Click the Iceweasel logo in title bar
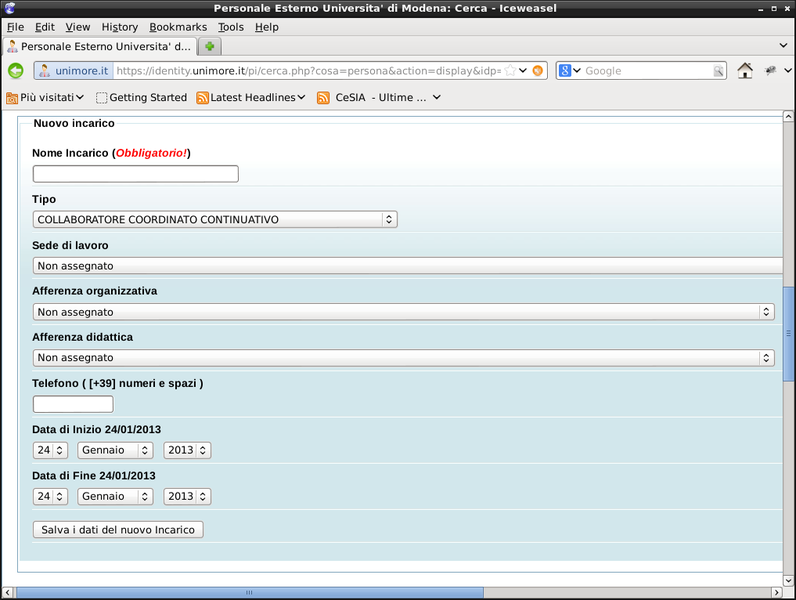 10,8
